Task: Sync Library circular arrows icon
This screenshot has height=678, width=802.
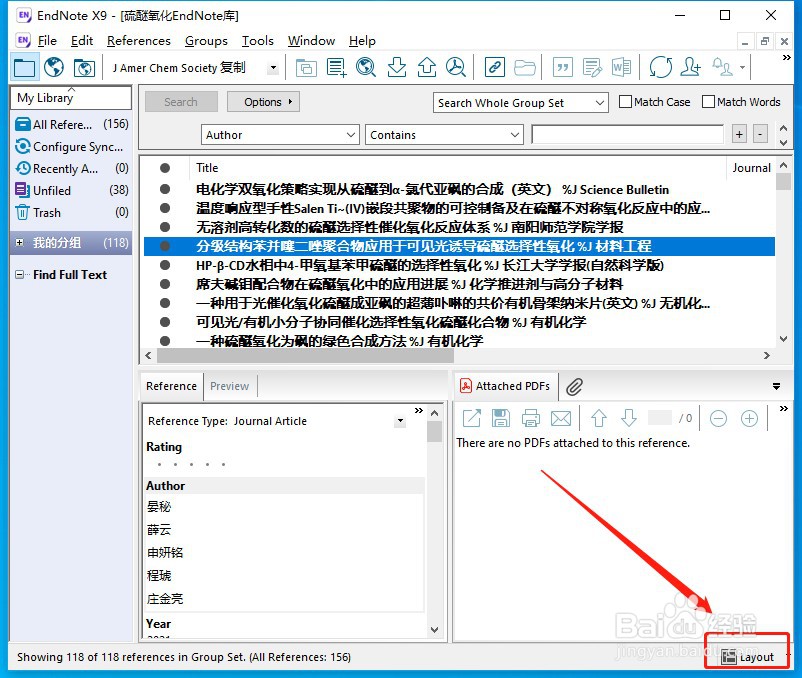Action: (660, 67)
